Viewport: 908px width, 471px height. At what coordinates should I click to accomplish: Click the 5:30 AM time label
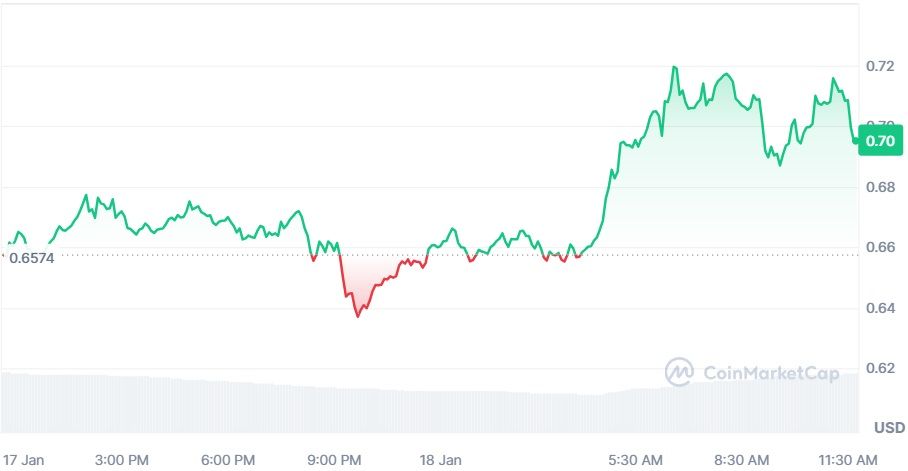pos(635,460)
